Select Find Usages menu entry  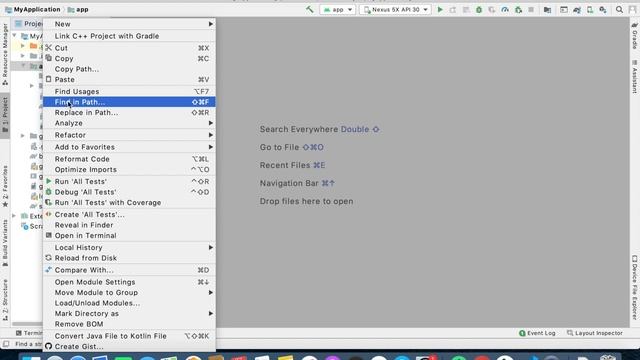pos(129,91)
